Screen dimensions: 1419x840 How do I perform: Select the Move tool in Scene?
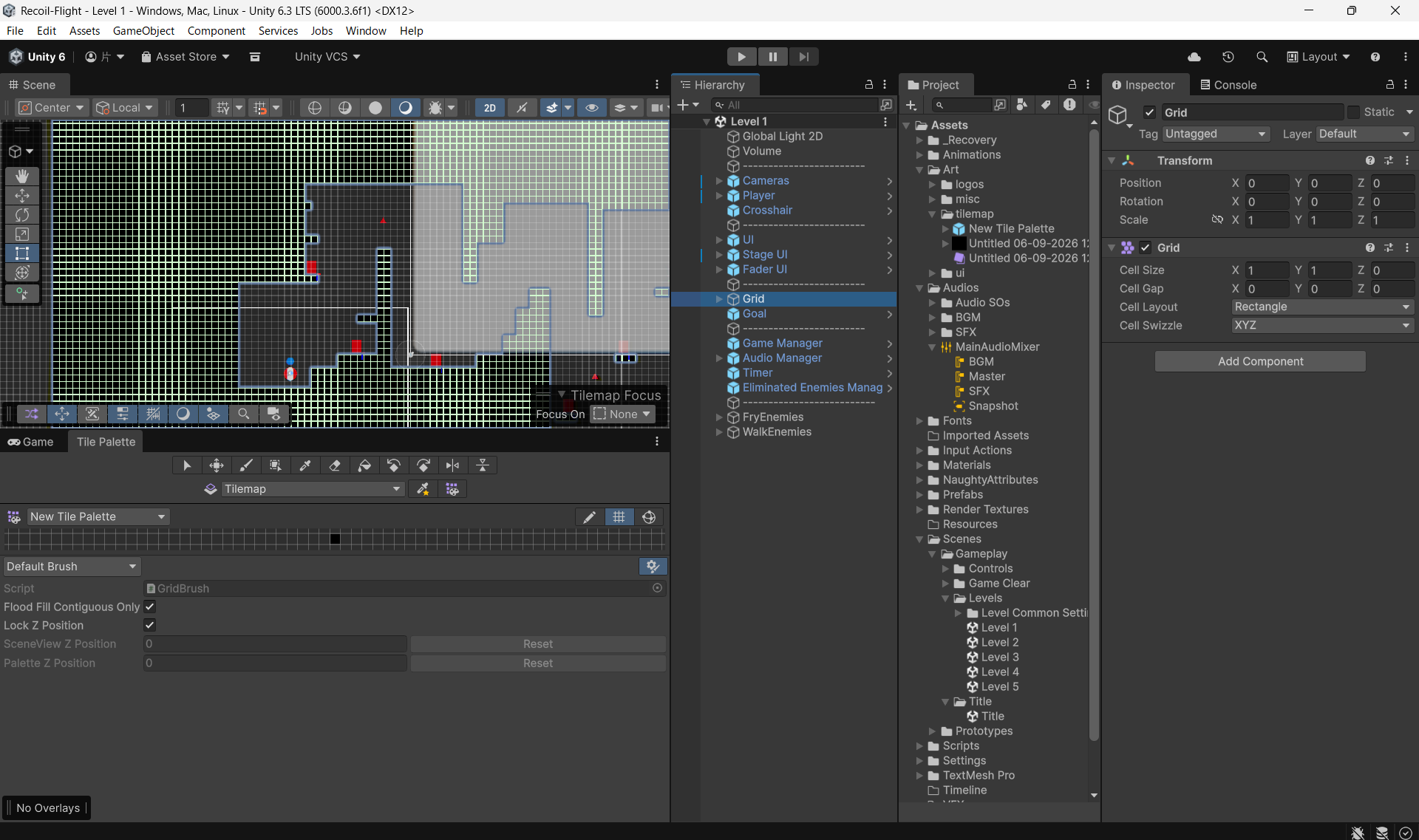pyautogui.click(x=22, y=195)
